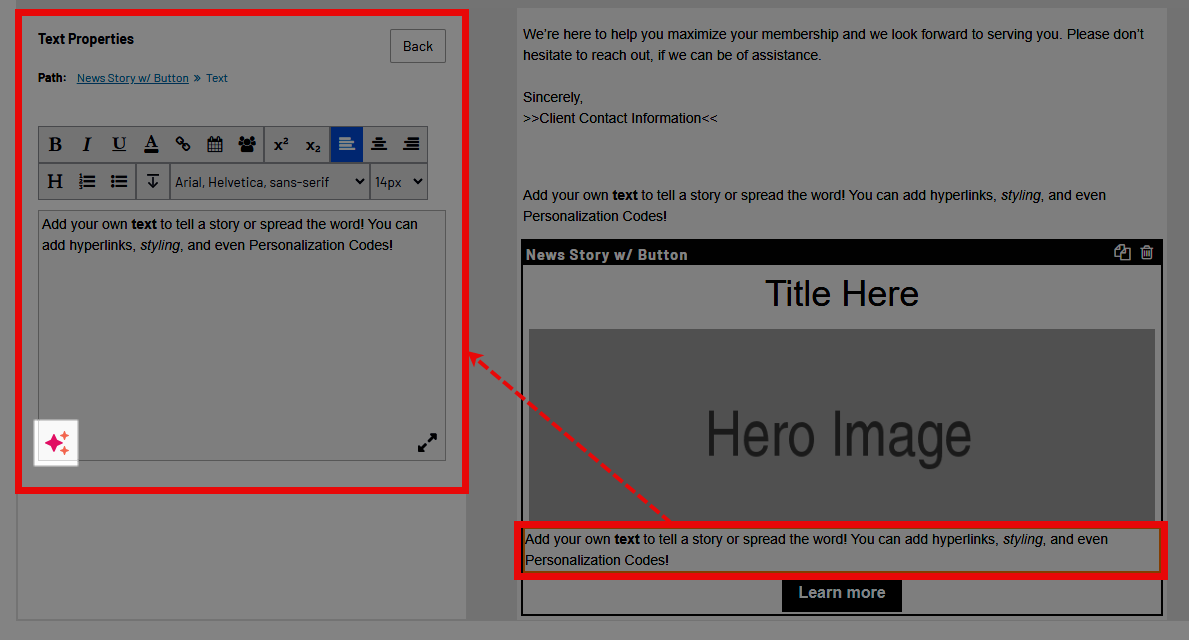
Task: Insert a hyperlink with link icon
Action: 183,145
